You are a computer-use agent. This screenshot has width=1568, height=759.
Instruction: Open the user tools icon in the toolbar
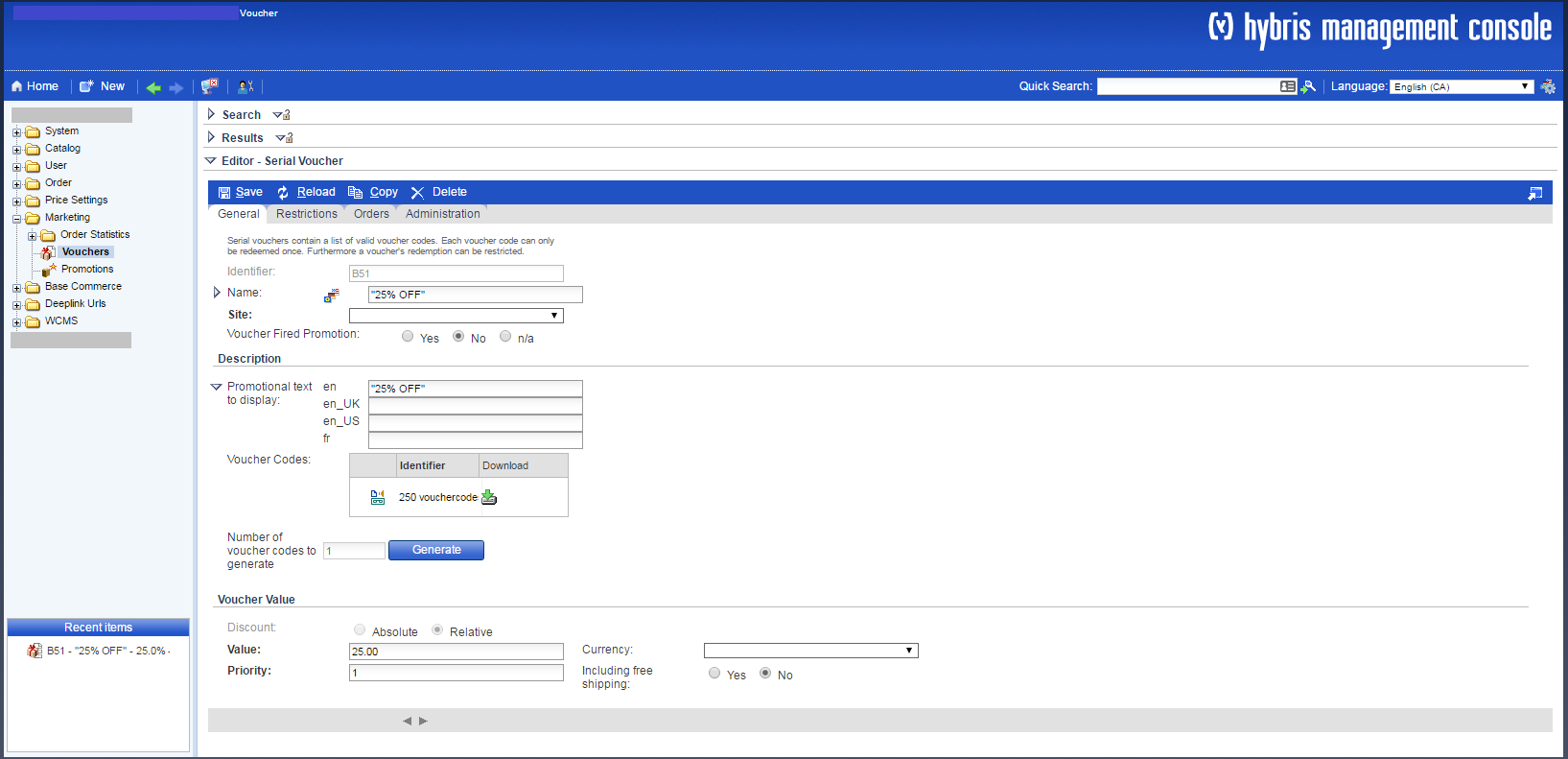pyautogui.click(x=246, y=86)
